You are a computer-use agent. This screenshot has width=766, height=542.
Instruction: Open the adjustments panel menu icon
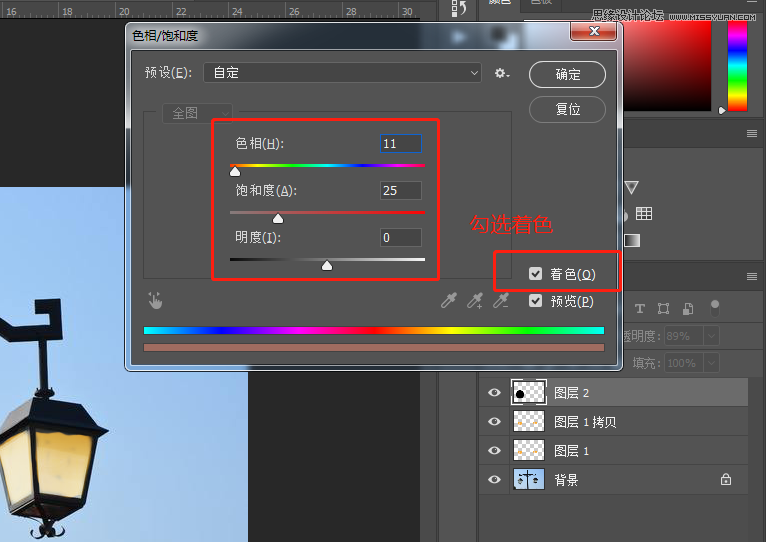pyautogui.click(x=752, y=133)
